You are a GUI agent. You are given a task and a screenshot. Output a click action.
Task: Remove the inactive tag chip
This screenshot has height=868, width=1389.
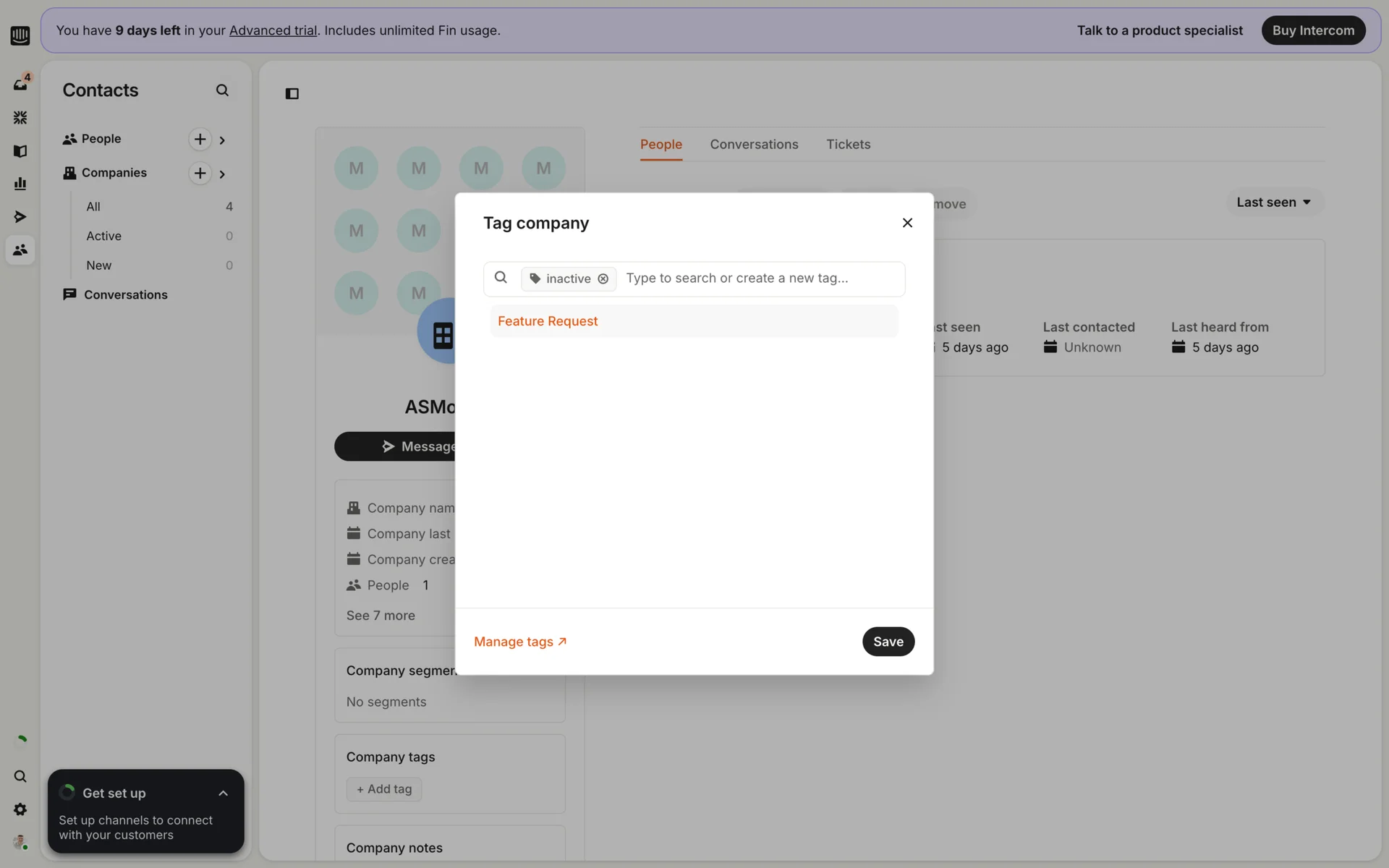[603, 278]
